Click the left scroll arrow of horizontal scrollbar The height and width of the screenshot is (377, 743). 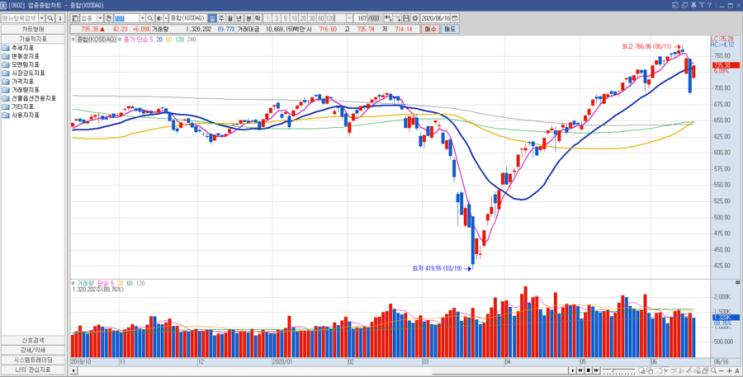pyautogui.click(x=73, y=370)
